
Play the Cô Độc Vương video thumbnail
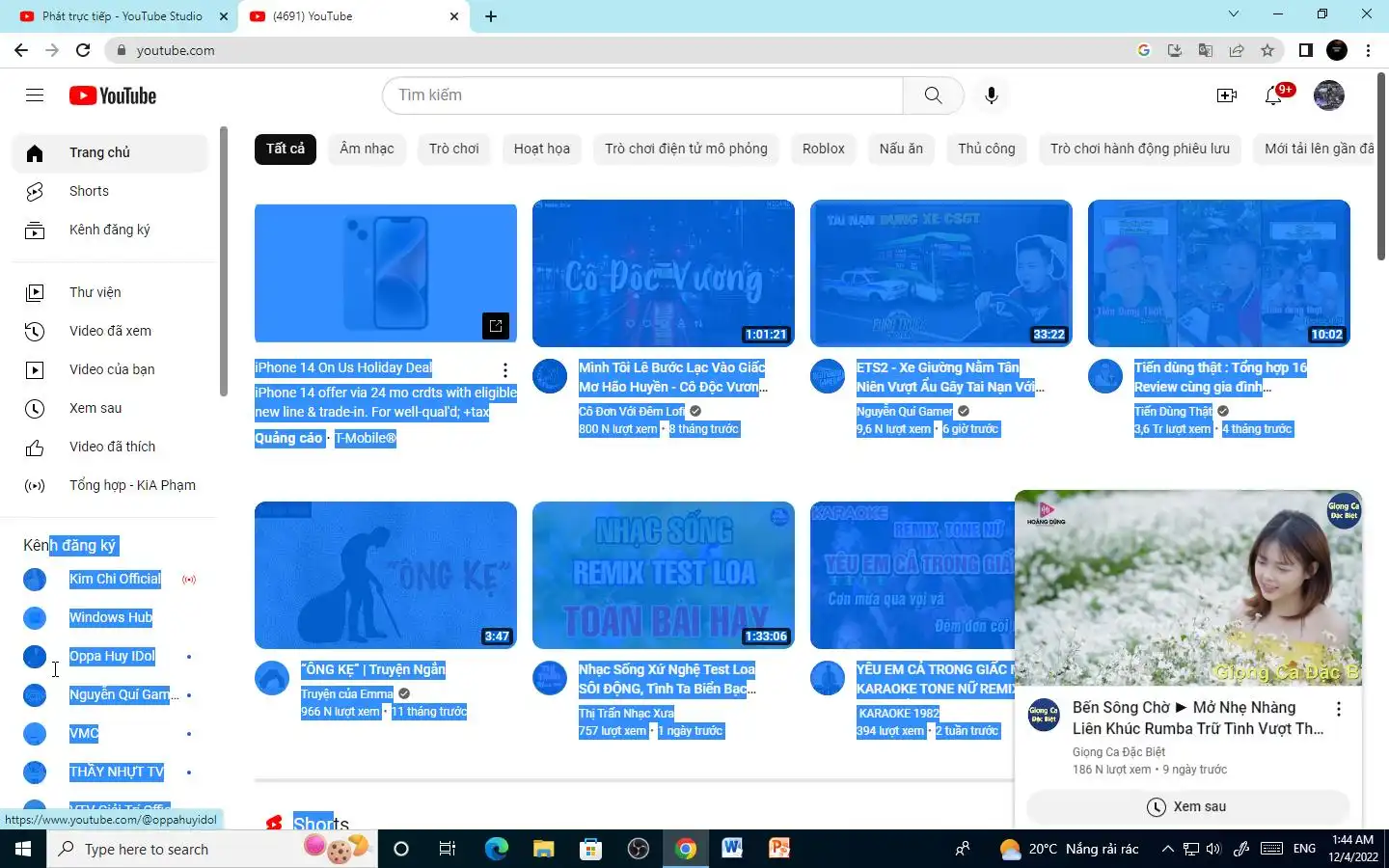tap(664, 273)
